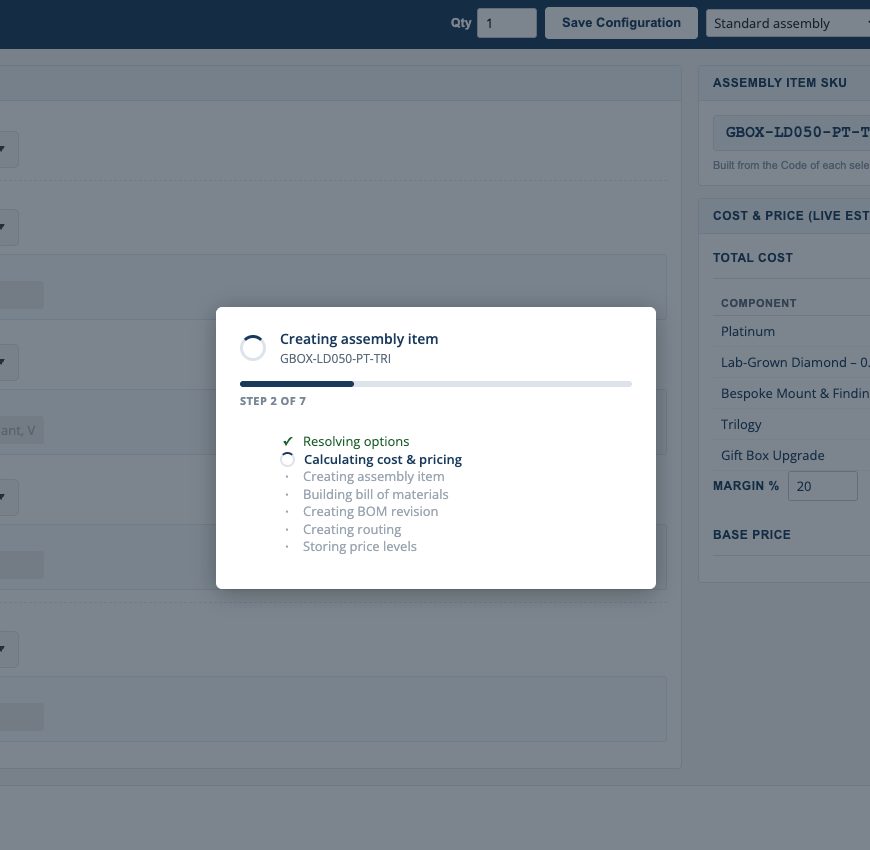Click the Bespoke Mount & Findings row

click(791, 393)
